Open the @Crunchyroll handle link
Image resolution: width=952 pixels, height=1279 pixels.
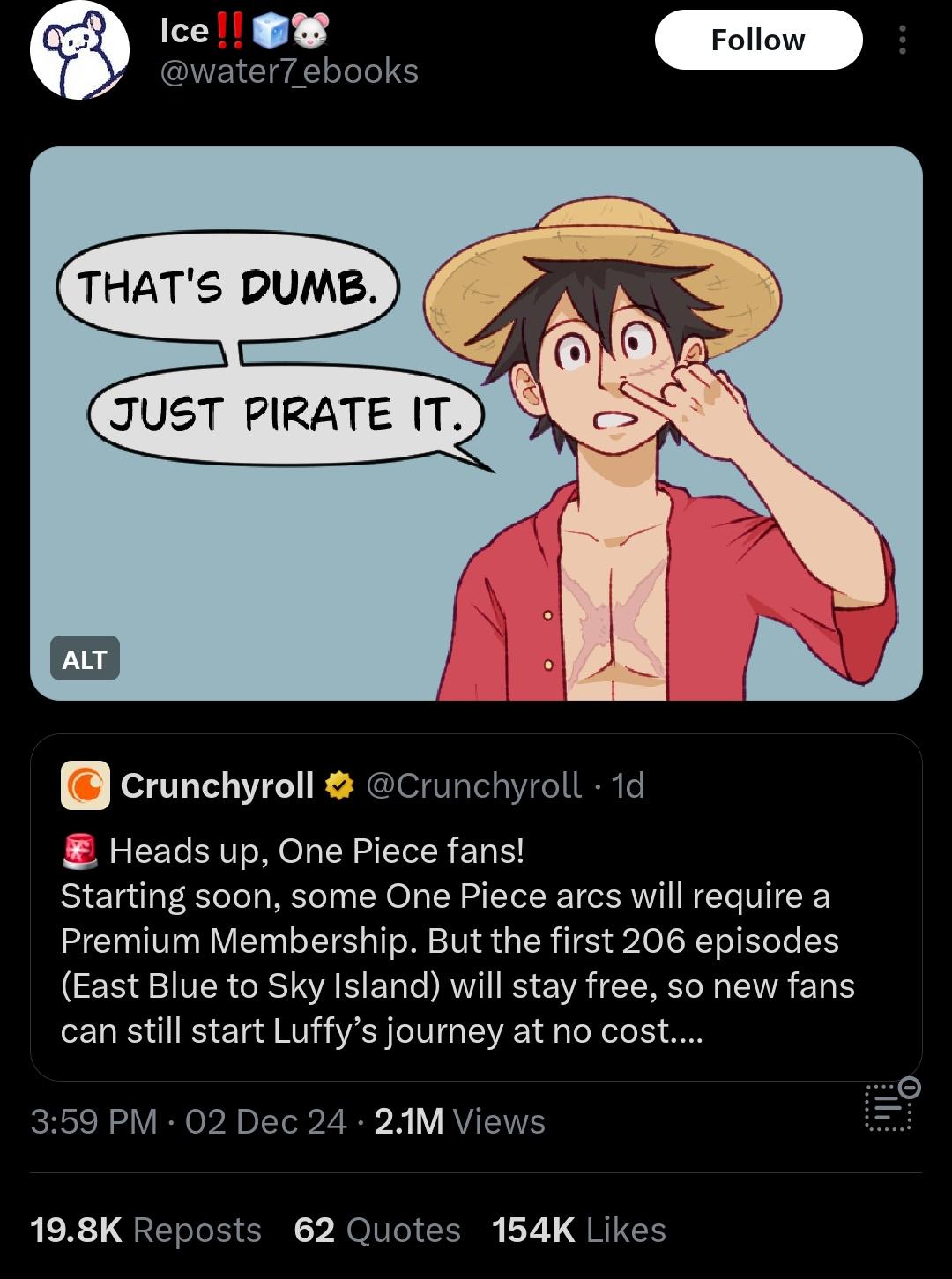(473, 785)
